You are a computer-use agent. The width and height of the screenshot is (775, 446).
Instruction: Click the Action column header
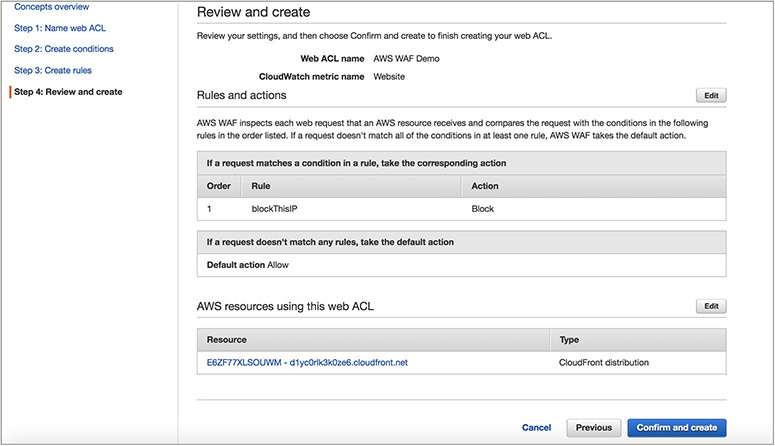click(x=485, y=186)
